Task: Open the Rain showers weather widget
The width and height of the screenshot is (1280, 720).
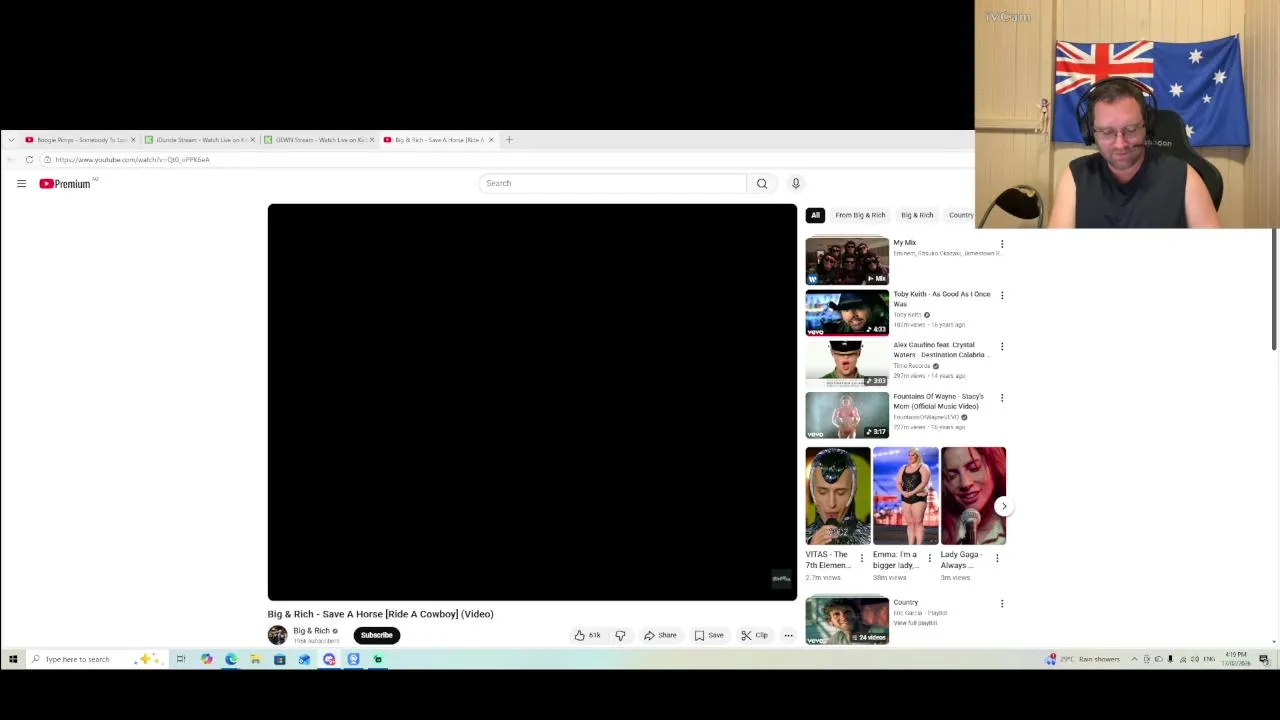Action: [x=1083, y=659]
